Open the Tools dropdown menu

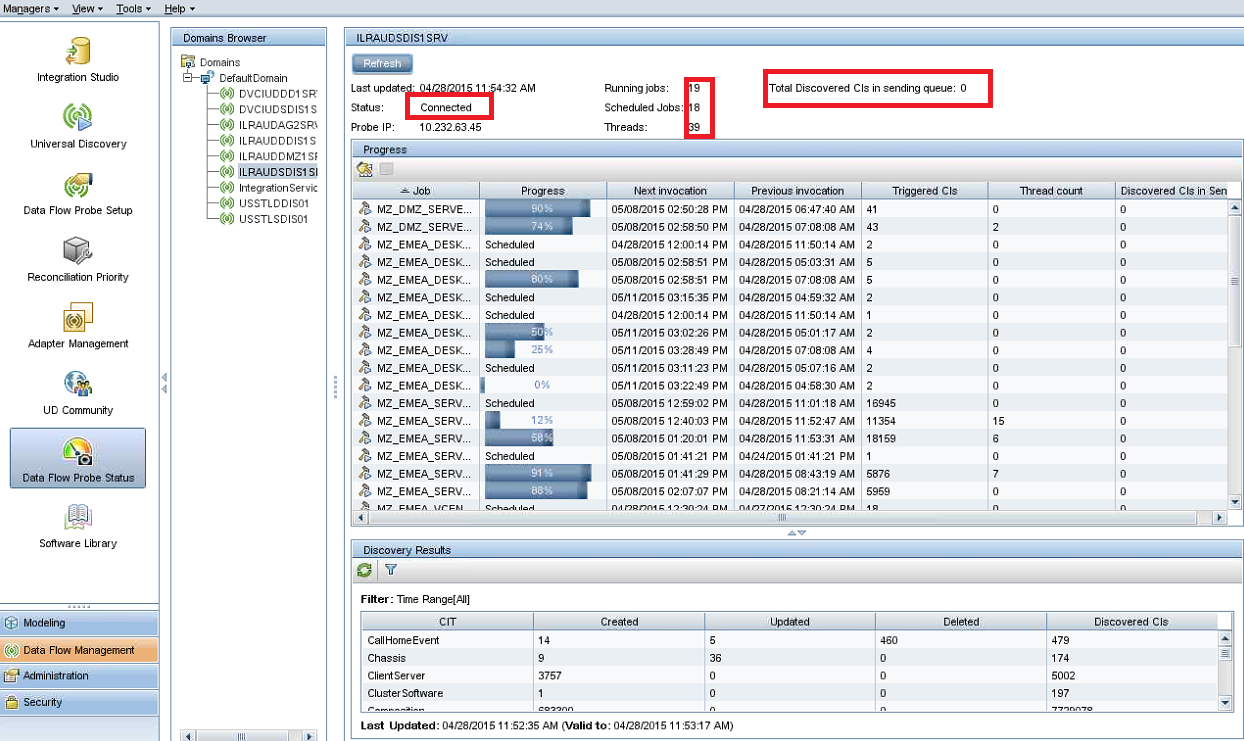(133, 8)
